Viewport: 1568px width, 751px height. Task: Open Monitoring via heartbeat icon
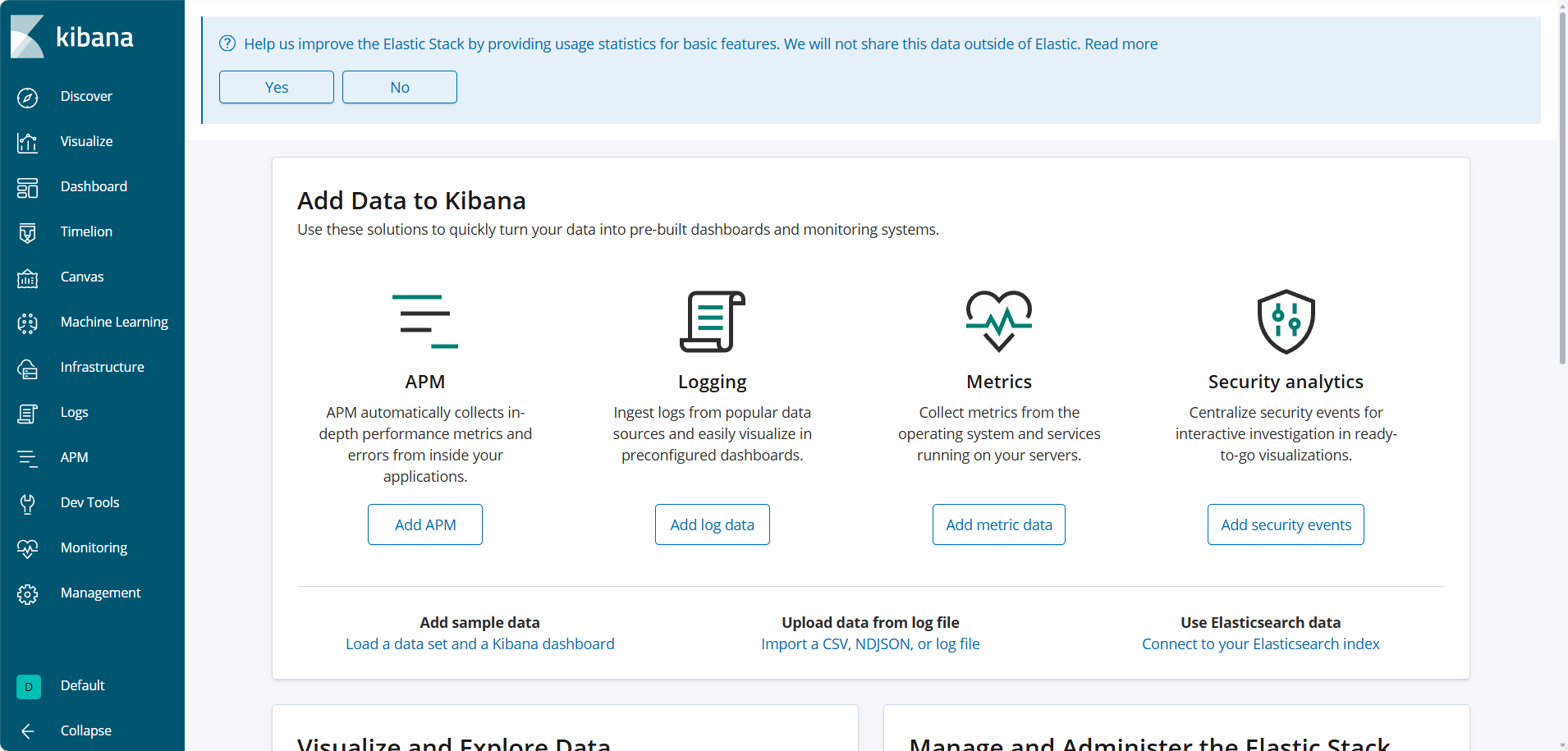coord(28,549)
